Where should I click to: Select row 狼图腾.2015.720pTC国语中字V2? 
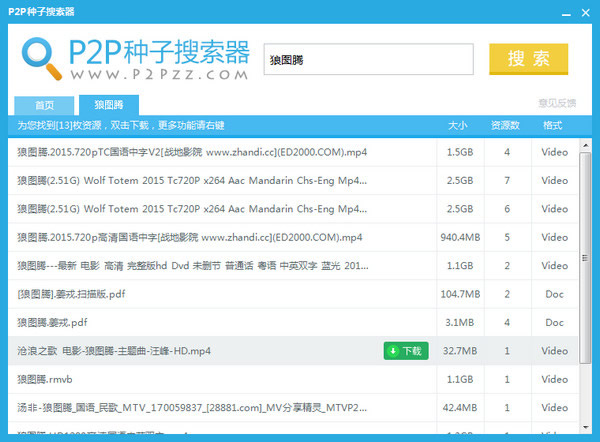(293, 152)
